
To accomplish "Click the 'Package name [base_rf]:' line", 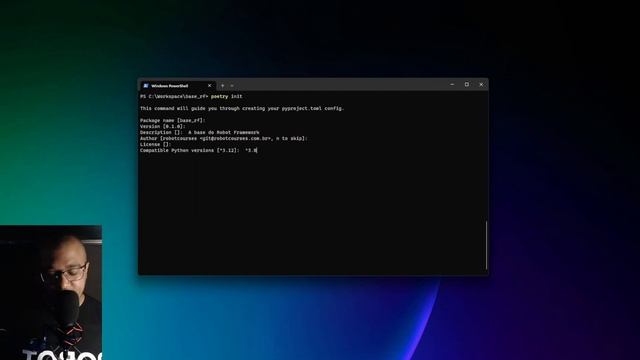I will coord(173,120).
